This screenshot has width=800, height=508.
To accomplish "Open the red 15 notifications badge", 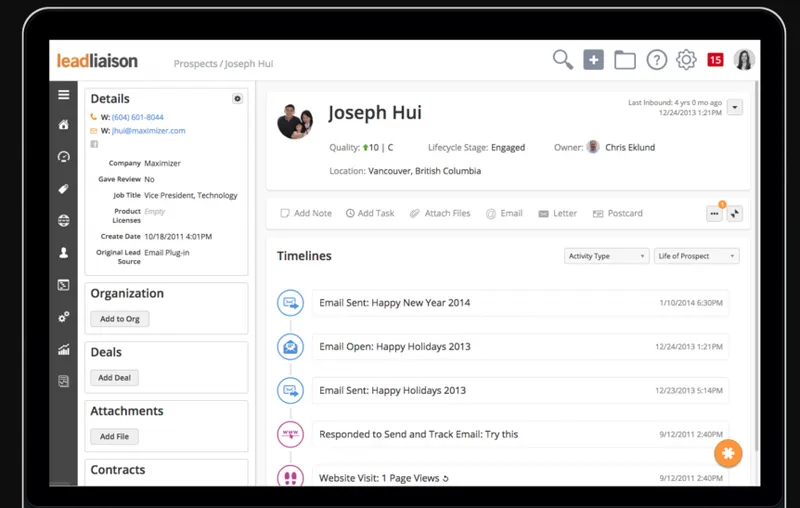I will point(715,60).
